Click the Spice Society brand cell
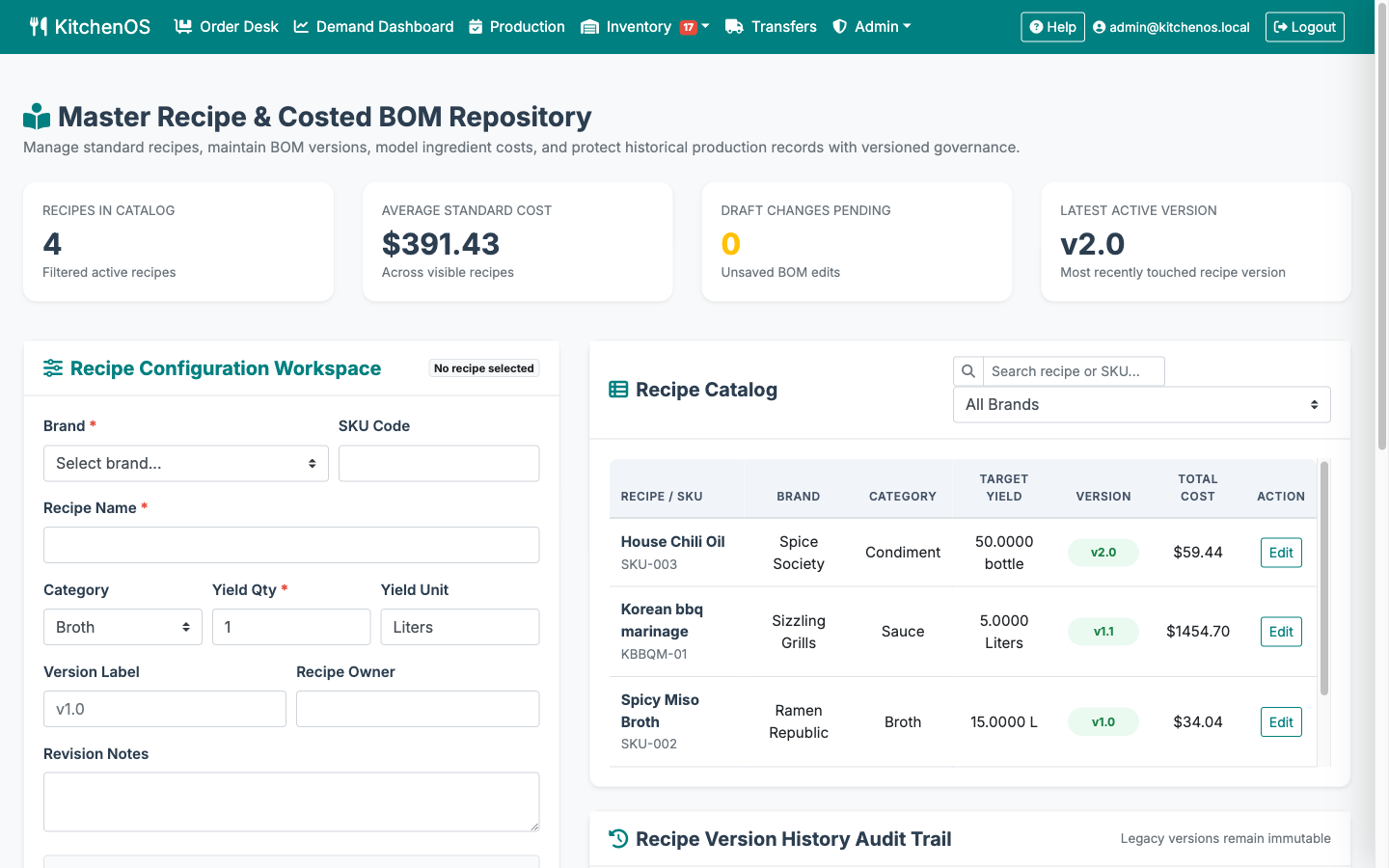The width and height of the screenshot is (1389, 868). (799, 553)
